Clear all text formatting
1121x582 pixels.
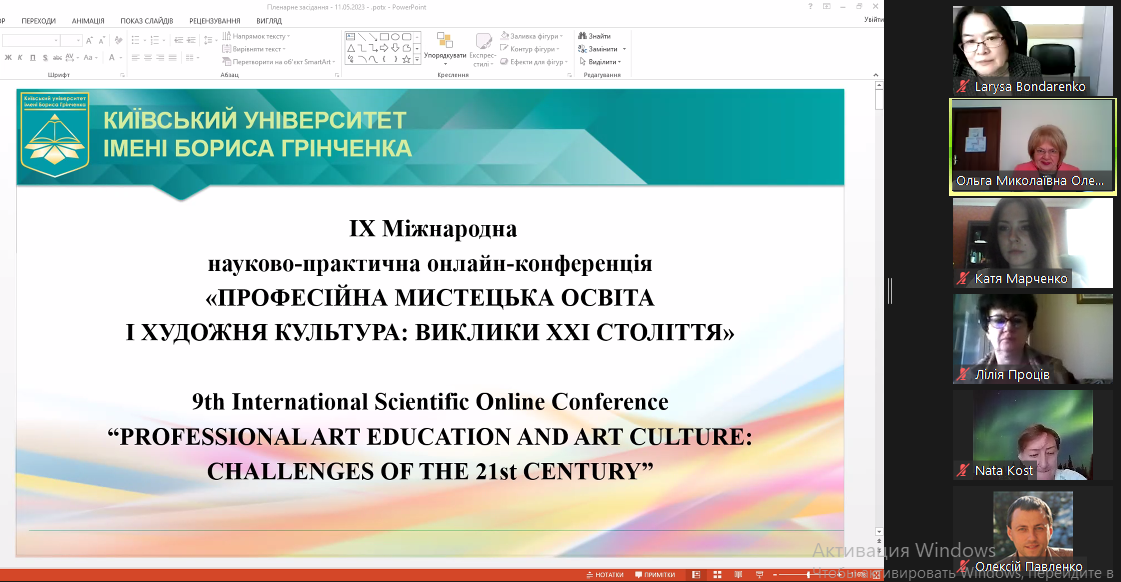coord(119,41)
